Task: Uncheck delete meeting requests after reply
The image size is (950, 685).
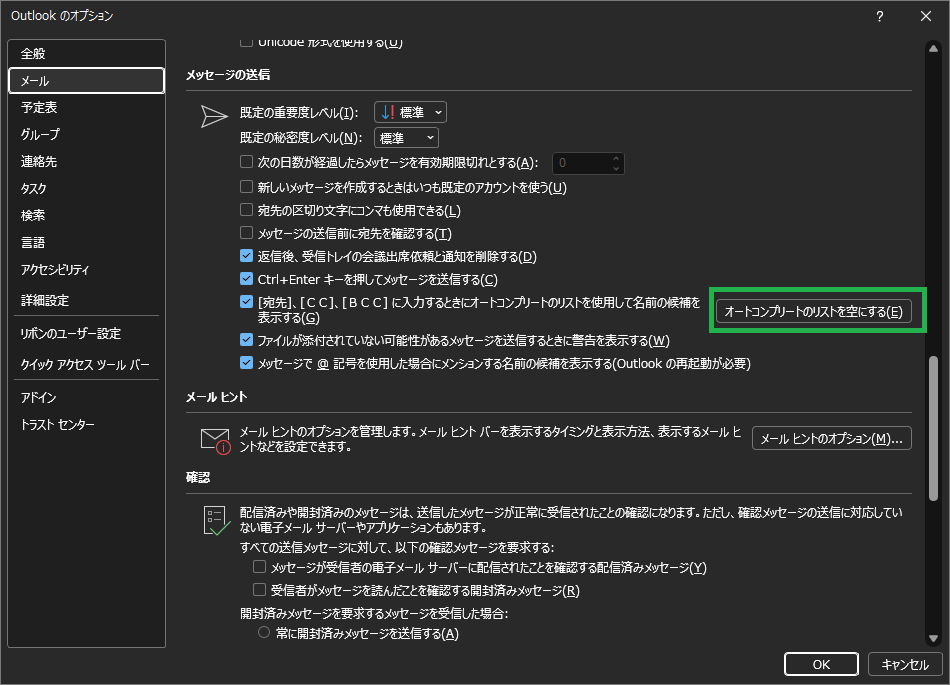Action: [x=246, y=256]
